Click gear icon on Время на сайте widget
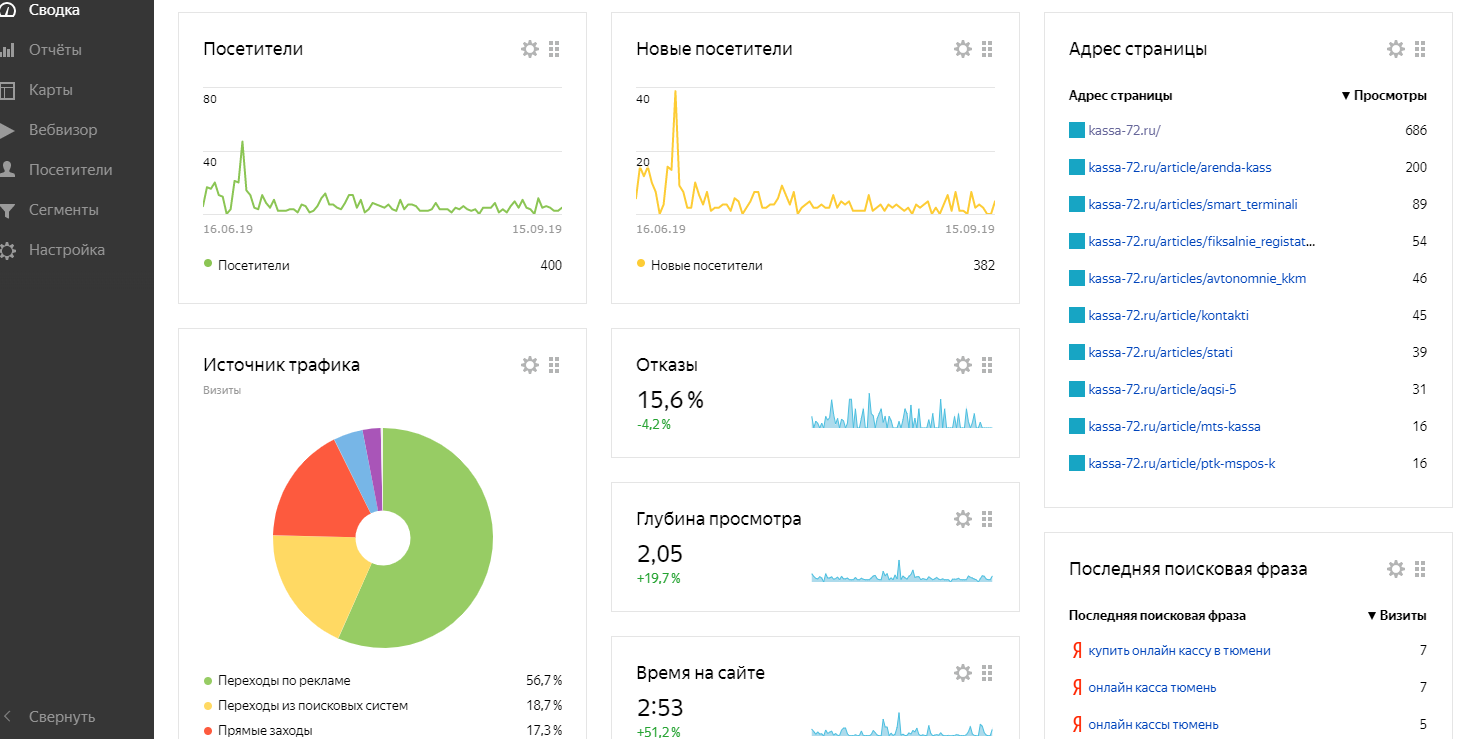 click(963, 673)
